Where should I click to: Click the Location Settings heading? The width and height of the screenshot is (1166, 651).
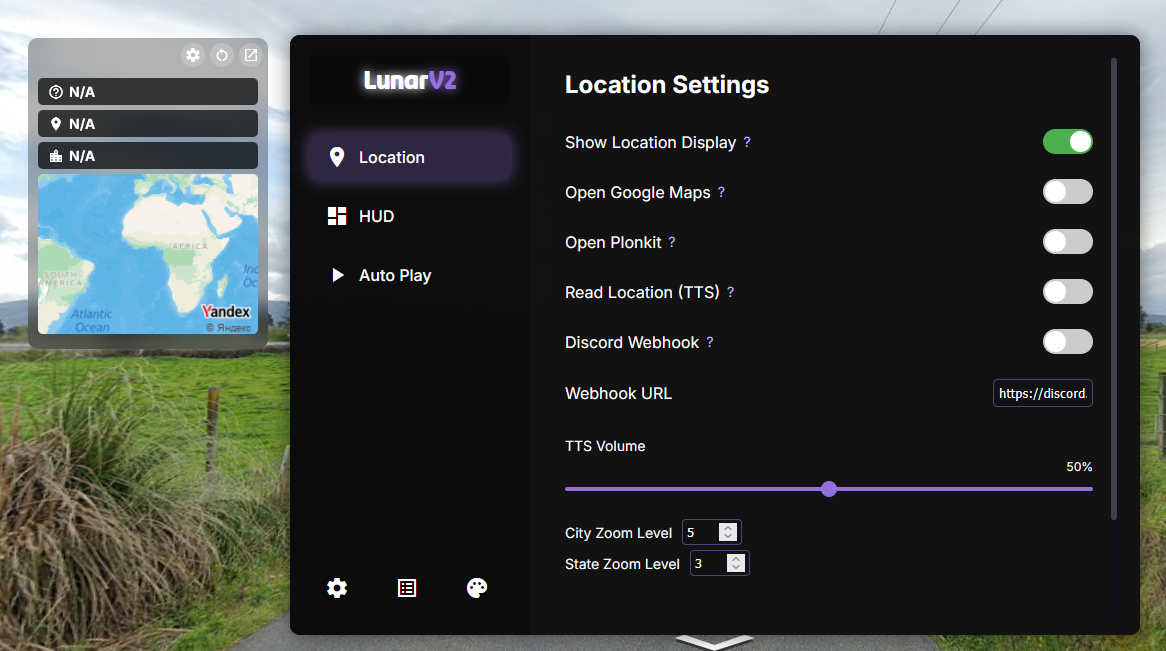point(667,84)
